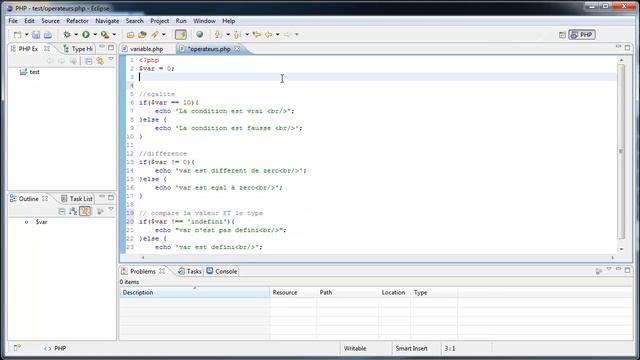Click the Next Annotation icon

tap(218, 35)
